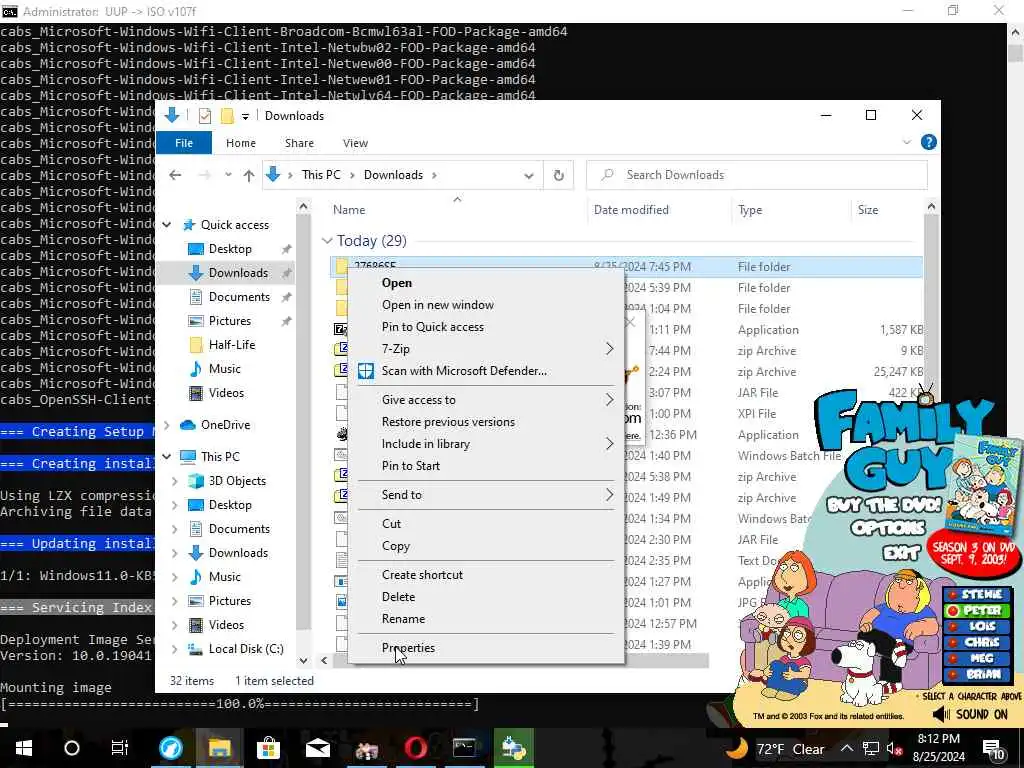Collapse the Today (29) group
1024x768 pixels.
coord(327,241)
